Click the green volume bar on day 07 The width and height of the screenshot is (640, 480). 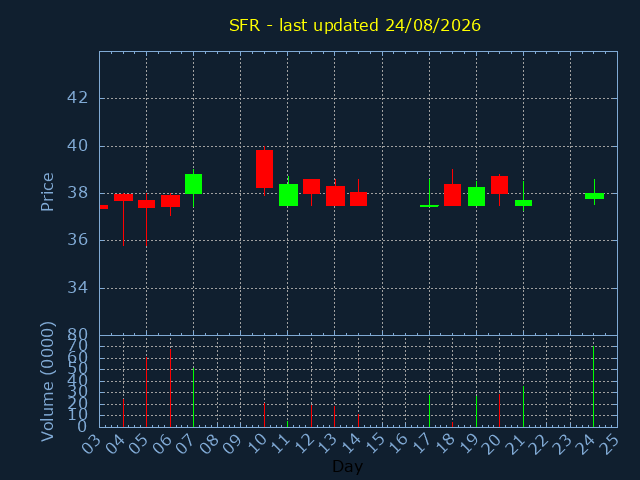coord(193,397)
